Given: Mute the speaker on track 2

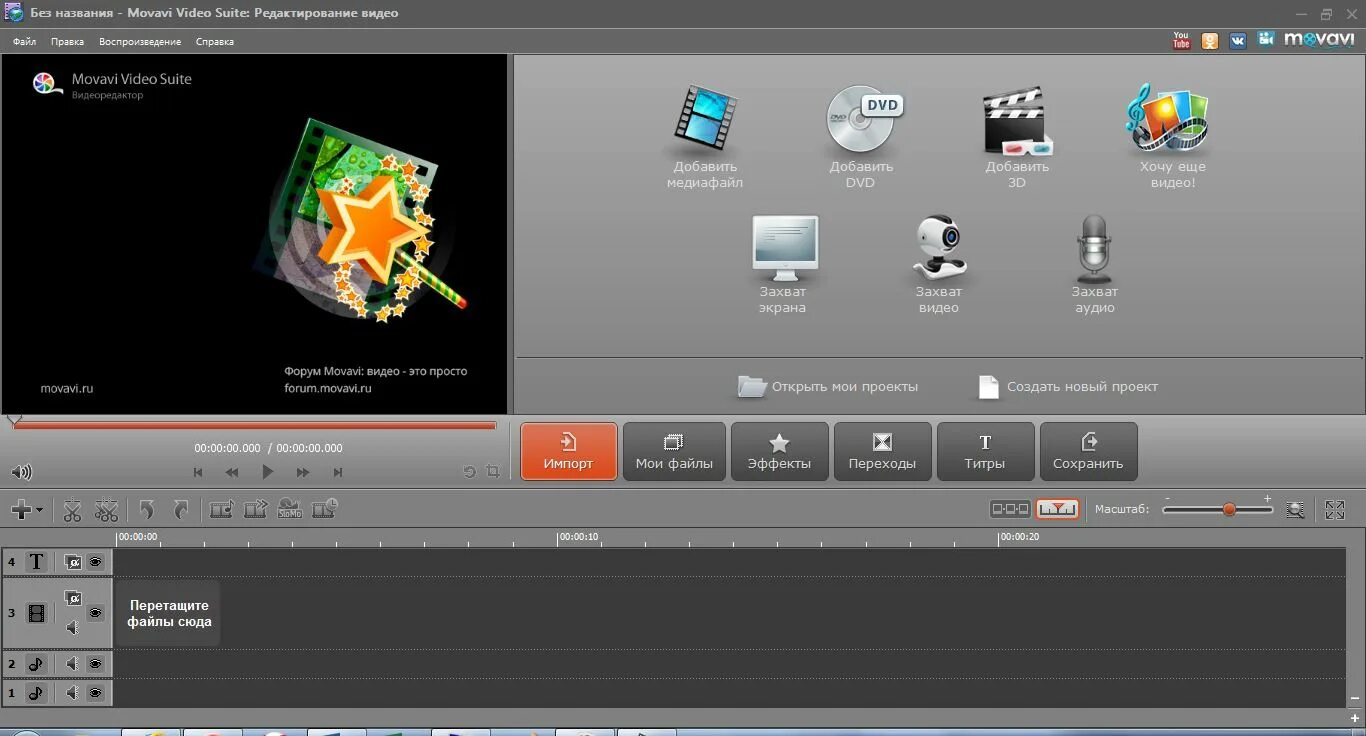Looking at the screenshot, I should click(72, 664).
